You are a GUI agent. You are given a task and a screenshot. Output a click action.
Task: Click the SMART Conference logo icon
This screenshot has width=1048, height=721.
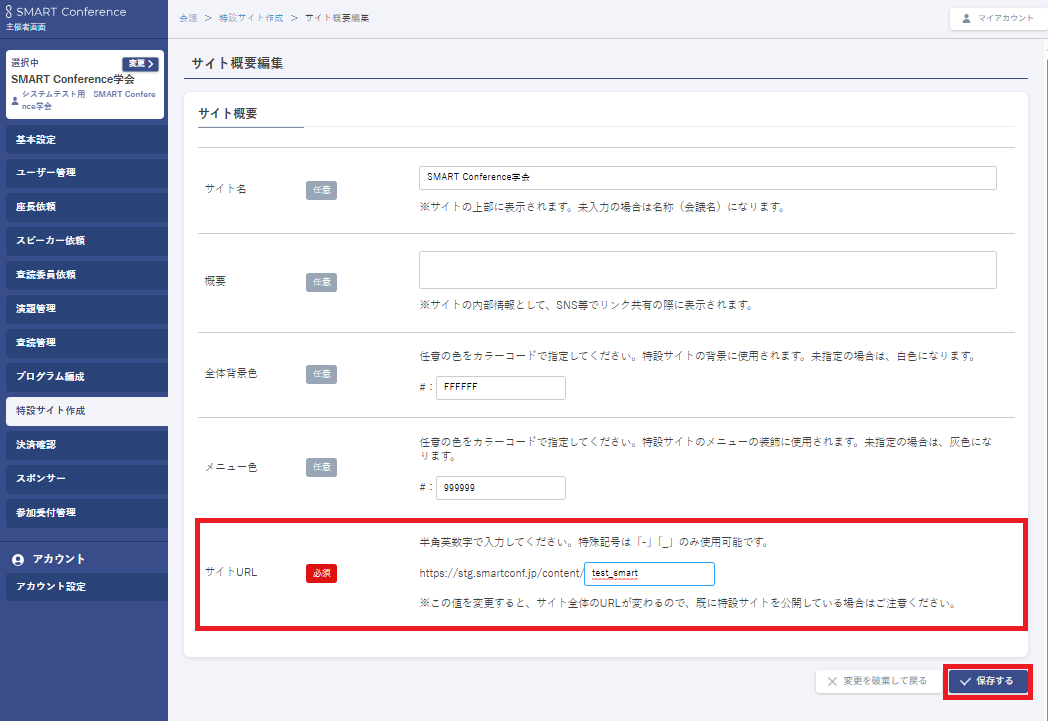coord(10,12)
